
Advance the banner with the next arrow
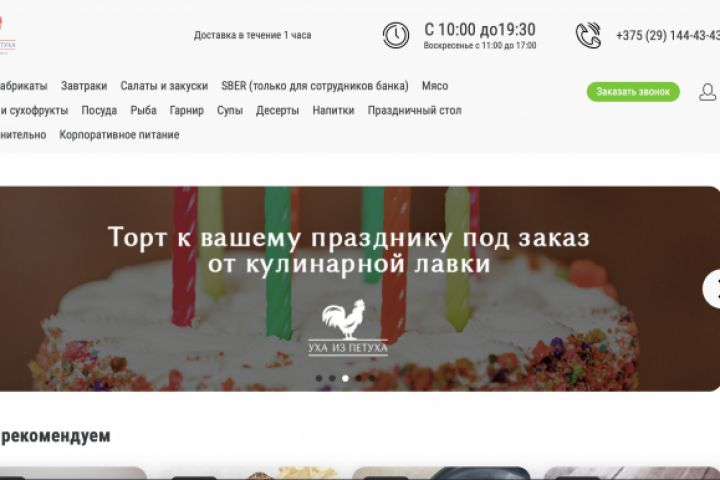coord(713,289)
